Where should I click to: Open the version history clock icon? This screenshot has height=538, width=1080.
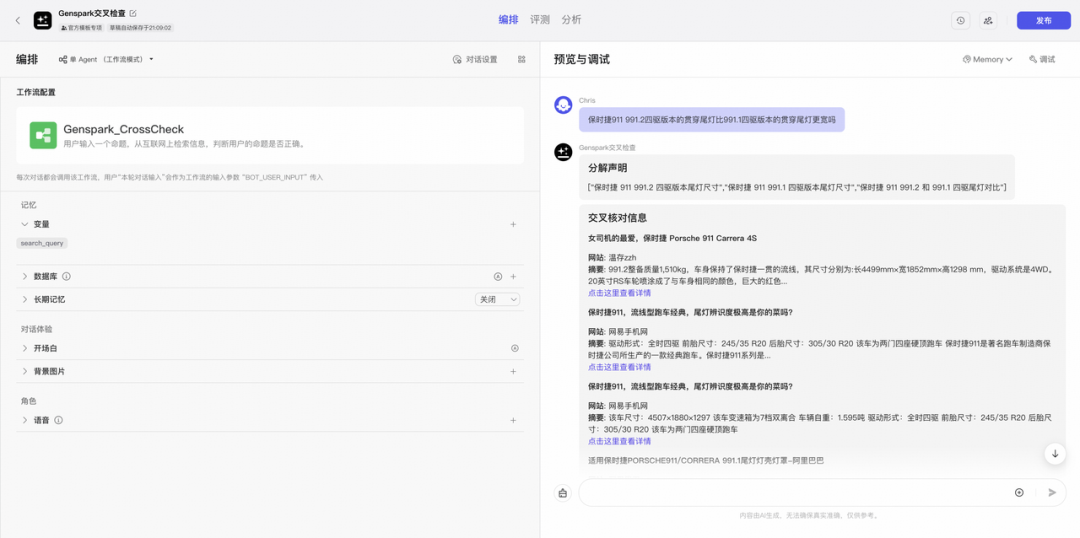pos(960,21)
